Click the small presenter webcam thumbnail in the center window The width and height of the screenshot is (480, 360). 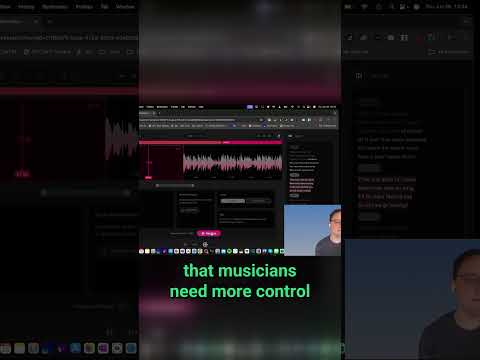point(312,230)
